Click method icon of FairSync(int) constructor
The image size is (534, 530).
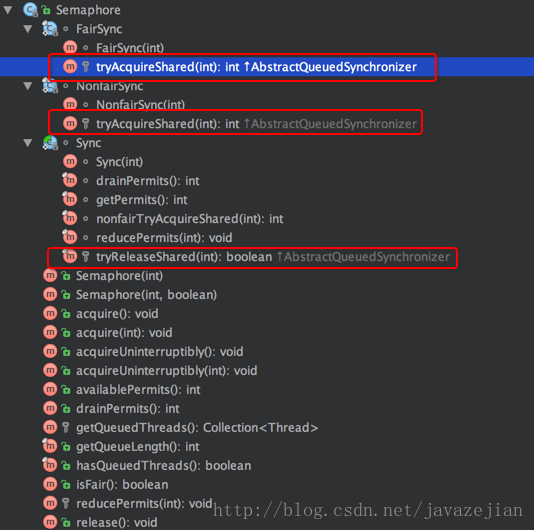[x=70, y=48]
